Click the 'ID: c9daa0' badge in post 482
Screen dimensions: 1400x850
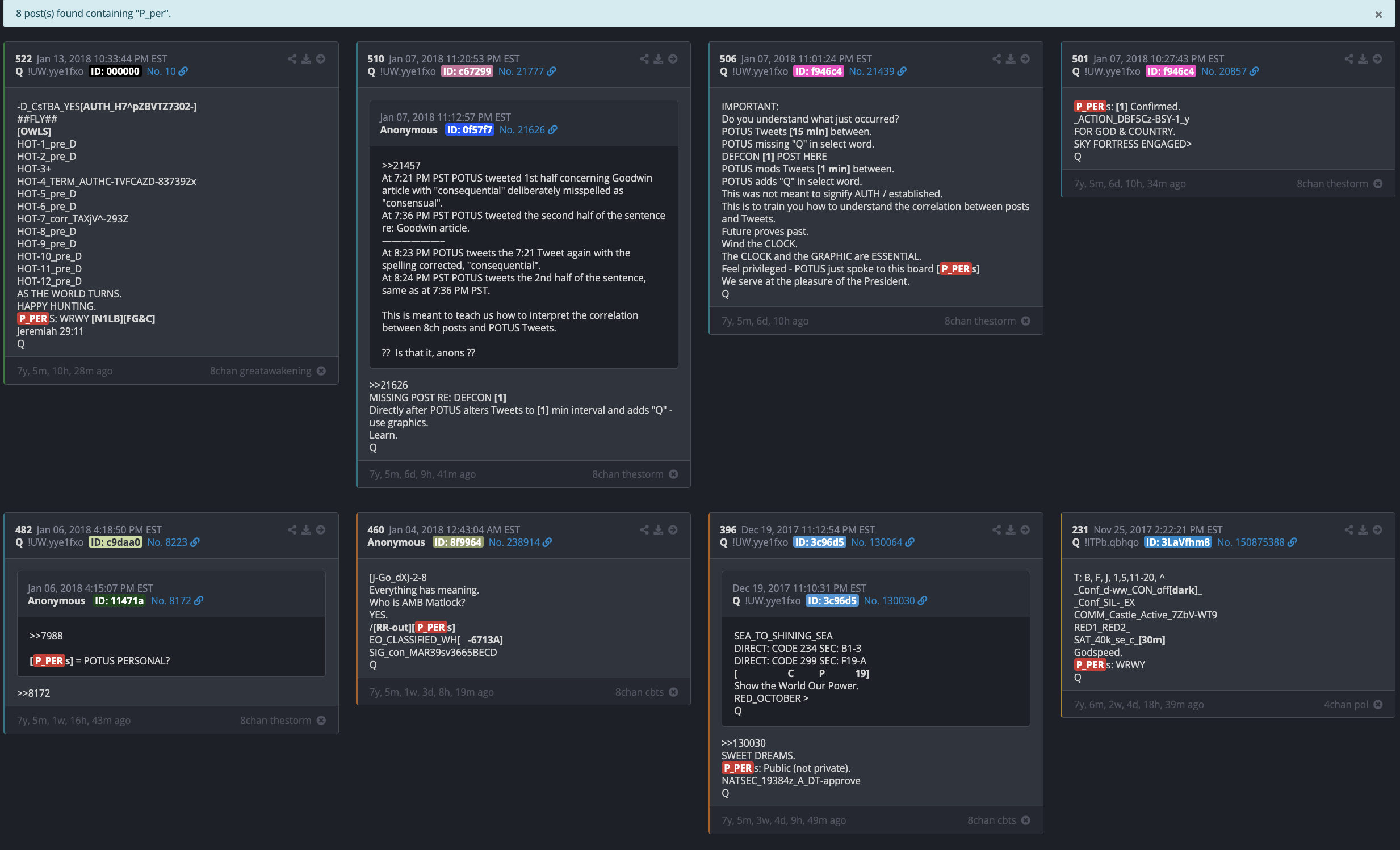[x=115, y=542]
